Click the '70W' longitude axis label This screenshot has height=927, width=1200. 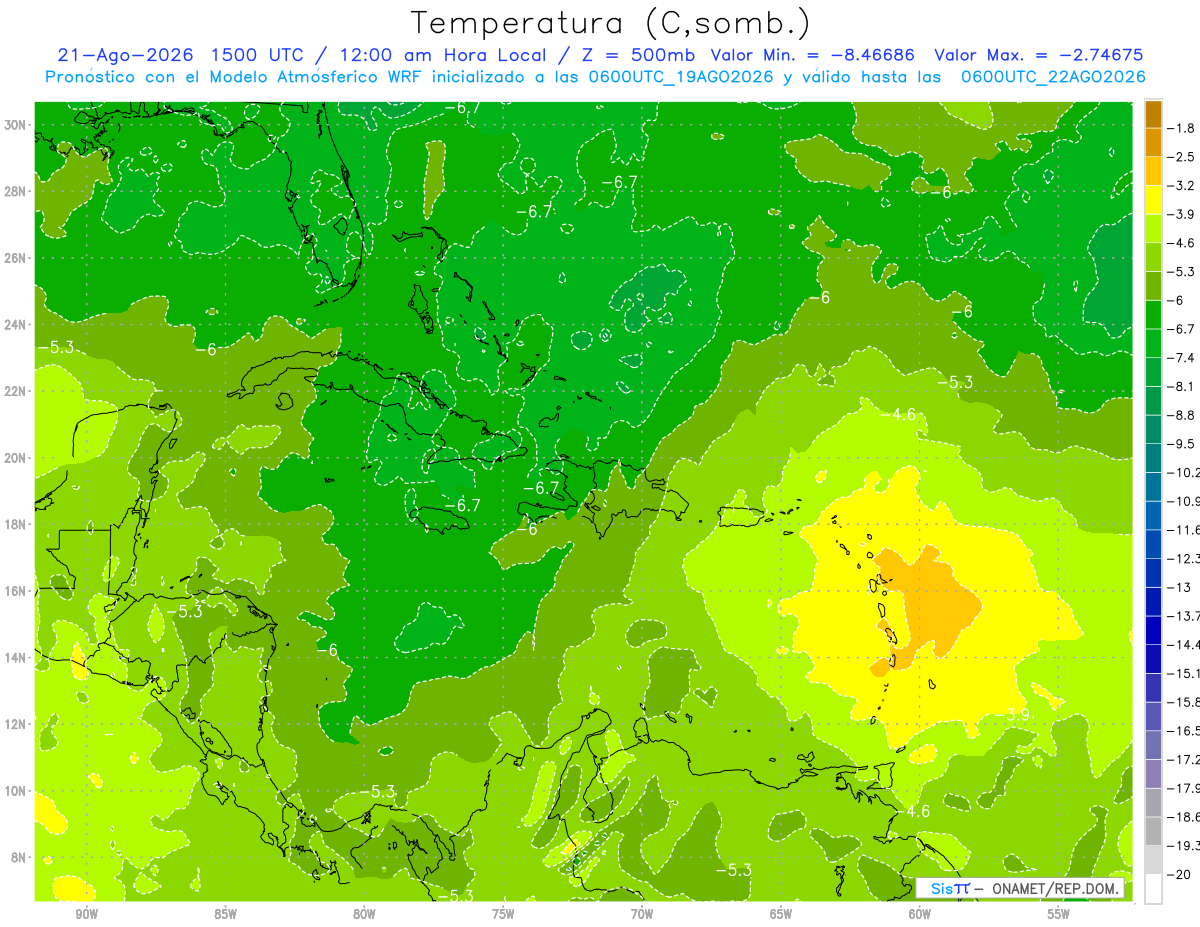(x=642, y=915)
